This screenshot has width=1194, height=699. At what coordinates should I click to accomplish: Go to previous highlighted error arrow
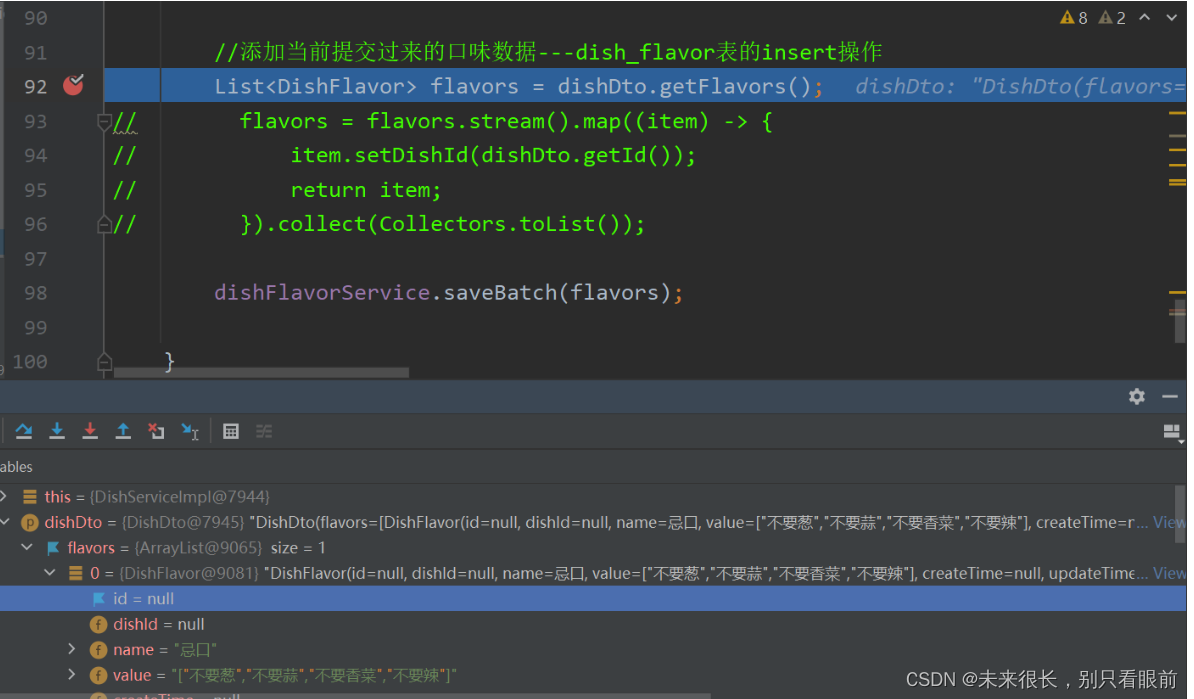1145,17
